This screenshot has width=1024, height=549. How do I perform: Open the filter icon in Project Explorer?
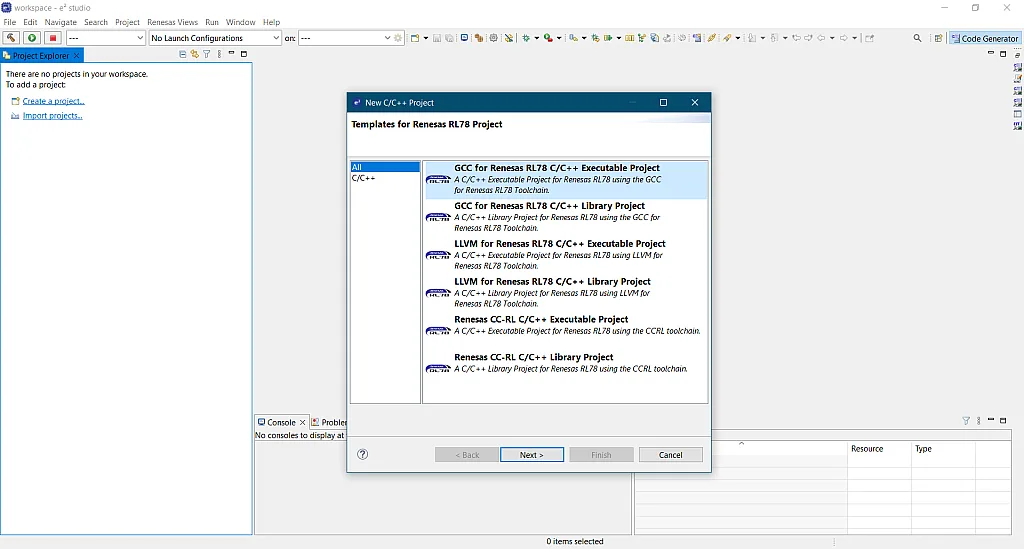tap(206, 55)
